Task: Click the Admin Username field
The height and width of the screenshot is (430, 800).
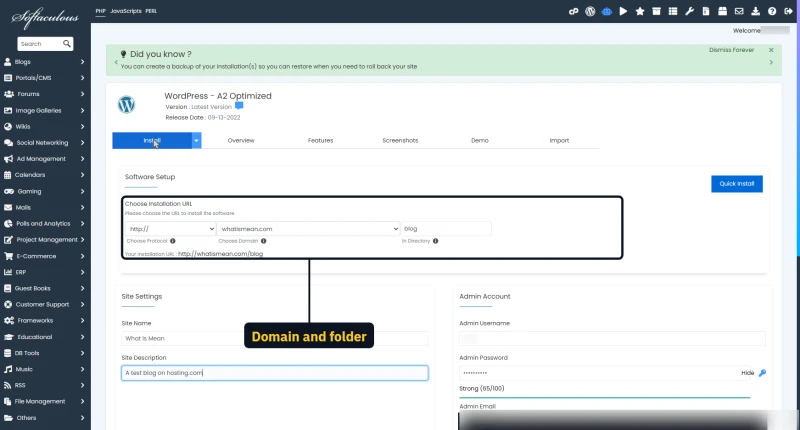Action: (x=612, y=338)
